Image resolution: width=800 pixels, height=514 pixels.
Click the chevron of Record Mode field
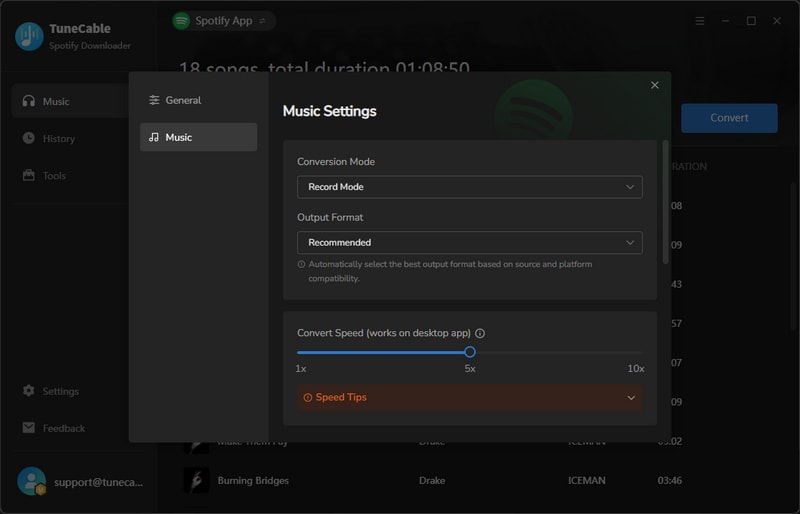click(x=630, y=187)
